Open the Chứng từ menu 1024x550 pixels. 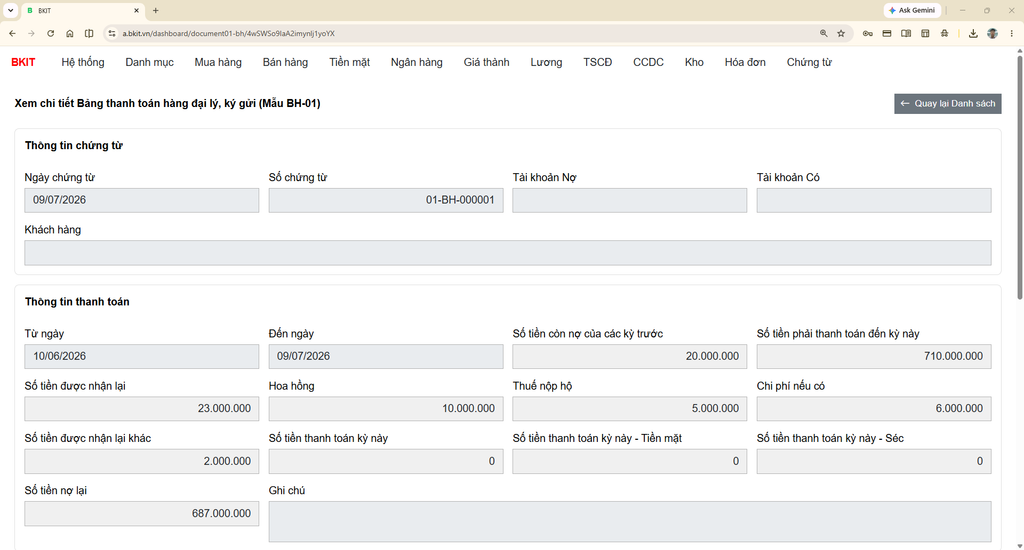click(809, 62)
